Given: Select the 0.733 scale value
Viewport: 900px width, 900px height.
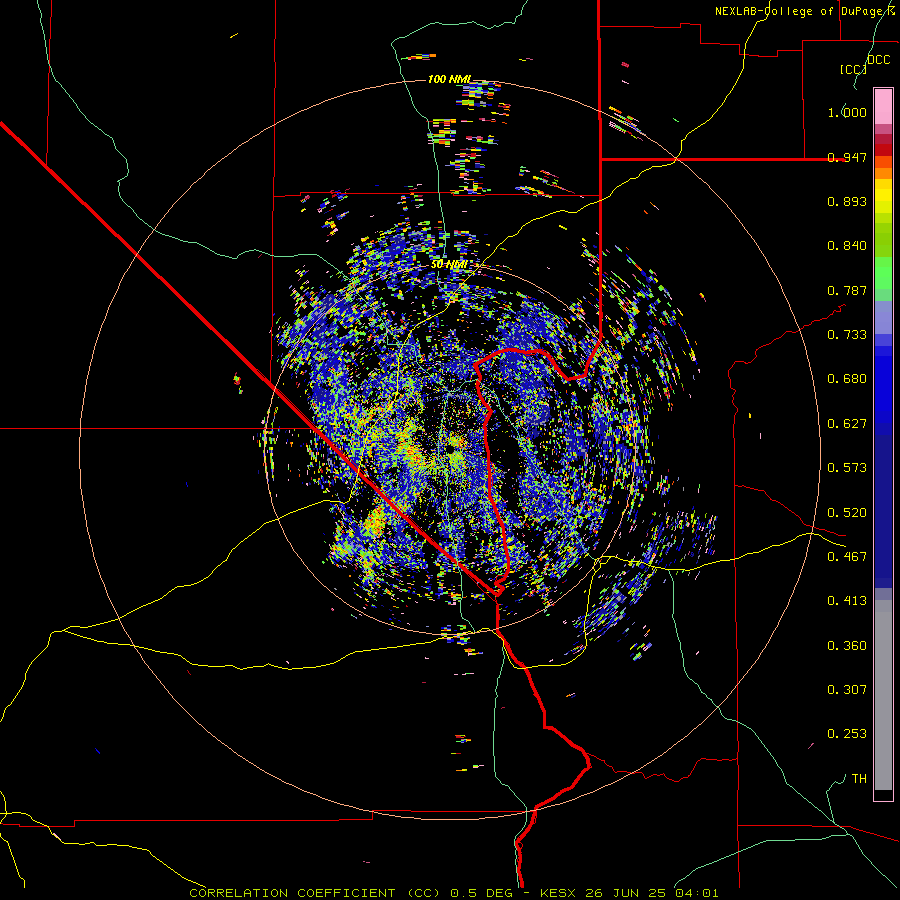Looking at the screenshot, I should pos(847,335).
